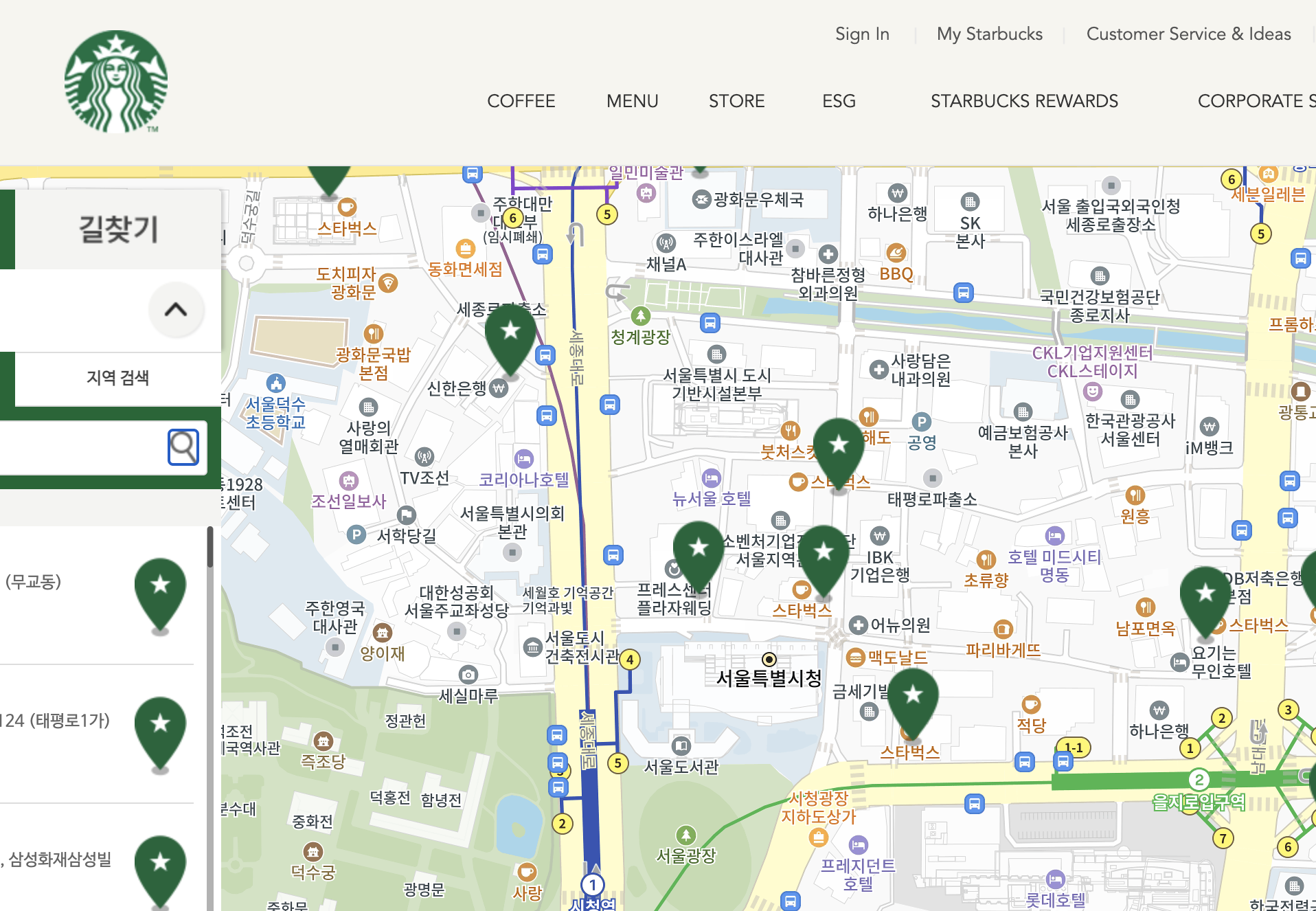Click the 서울특별시청 map label
Screen dimensions: 1316x911
click(x=769, y=679)
